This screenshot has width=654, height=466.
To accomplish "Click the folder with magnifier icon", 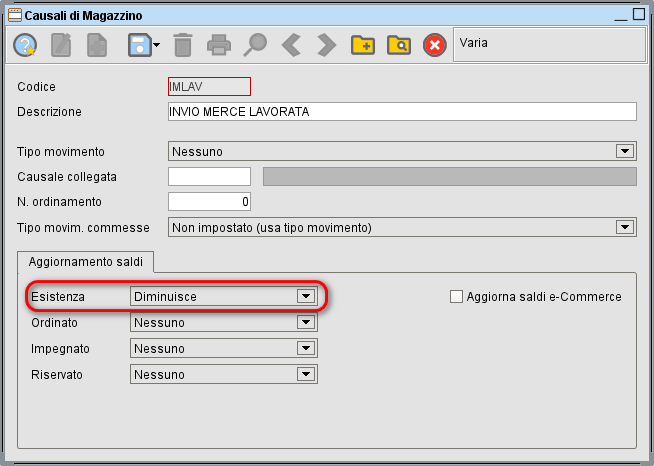I will point(398,45).
